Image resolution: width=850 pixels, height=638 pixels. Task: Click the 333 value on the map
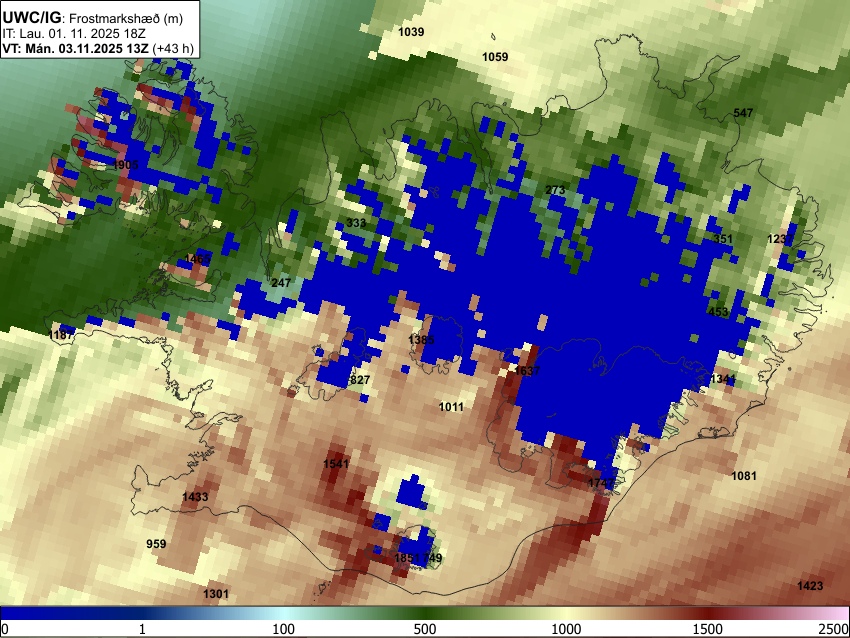click(356, 223)
